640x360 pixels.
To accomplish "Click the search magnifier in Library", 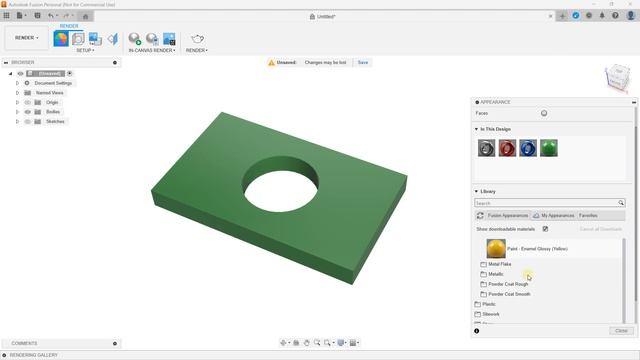I will (621, 203).
